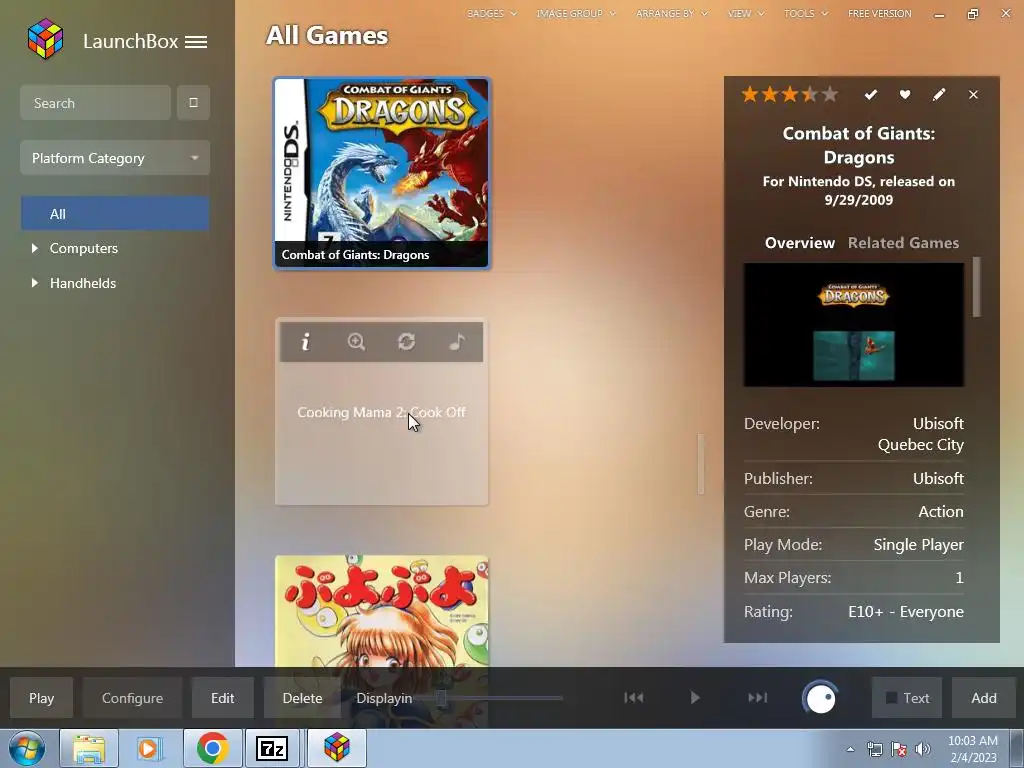Click the image size slider handle
This screenshot has width=1024, height=768.
click(x=442, y=698)
